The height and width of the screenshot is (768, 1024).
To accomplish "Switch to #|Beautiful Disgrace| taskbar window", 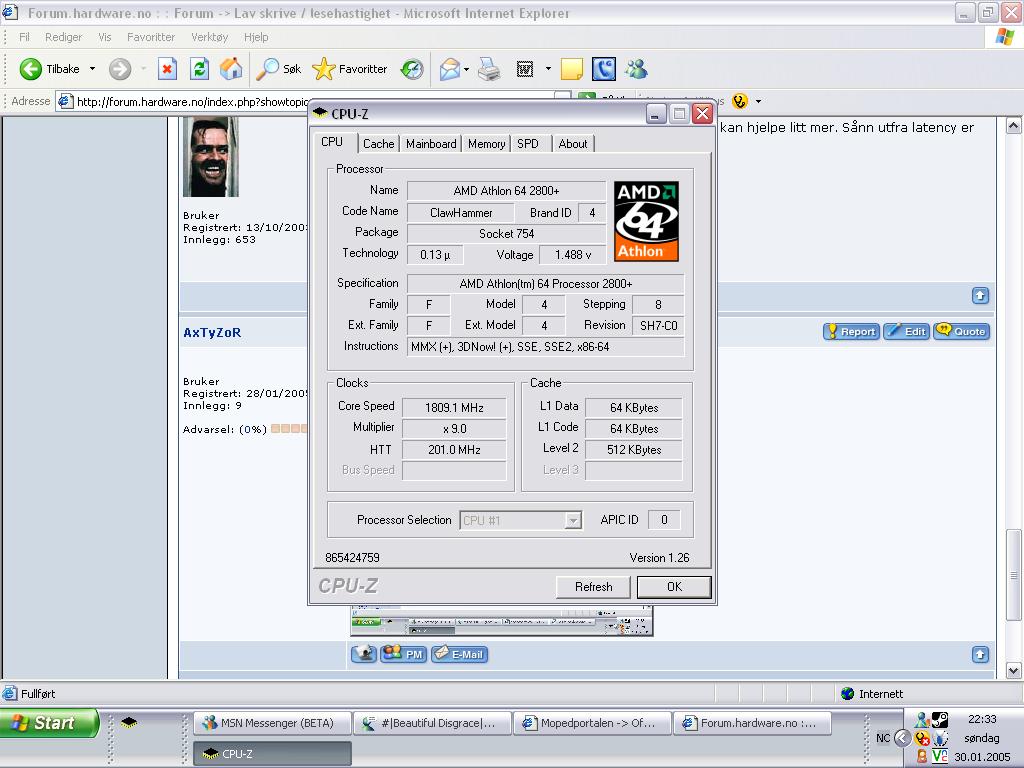I will pos(432,723).
